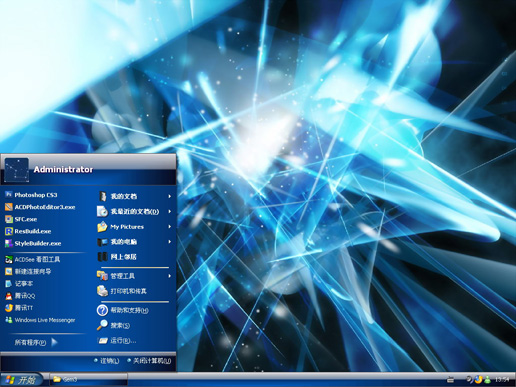
Task: Click the turn off computer button
Action: click(149, 361)
